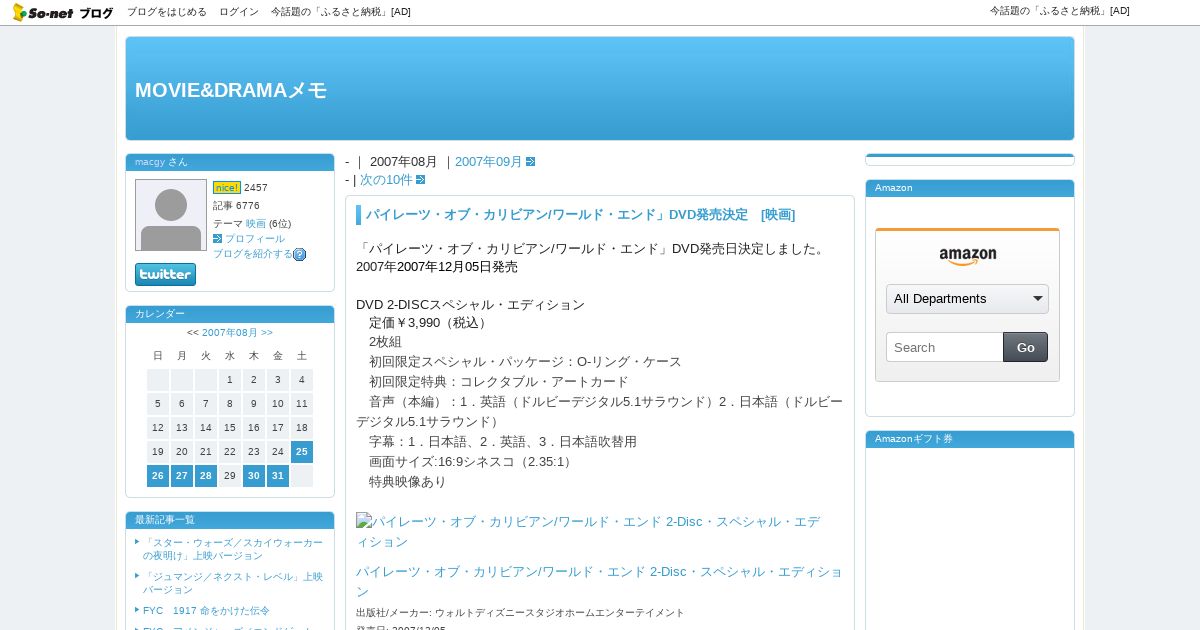The width and height of the screenshot is (1200, 630).
Task: Open the 2007年08月 calendar month link
Action: coord(230,333)
